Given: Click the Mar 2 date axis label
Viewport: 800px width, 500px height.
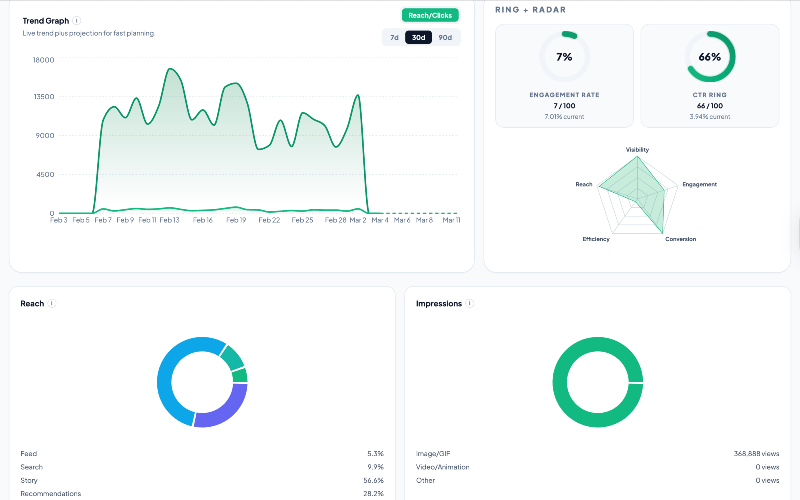Looking at the screenshot, I should [358, 220].
